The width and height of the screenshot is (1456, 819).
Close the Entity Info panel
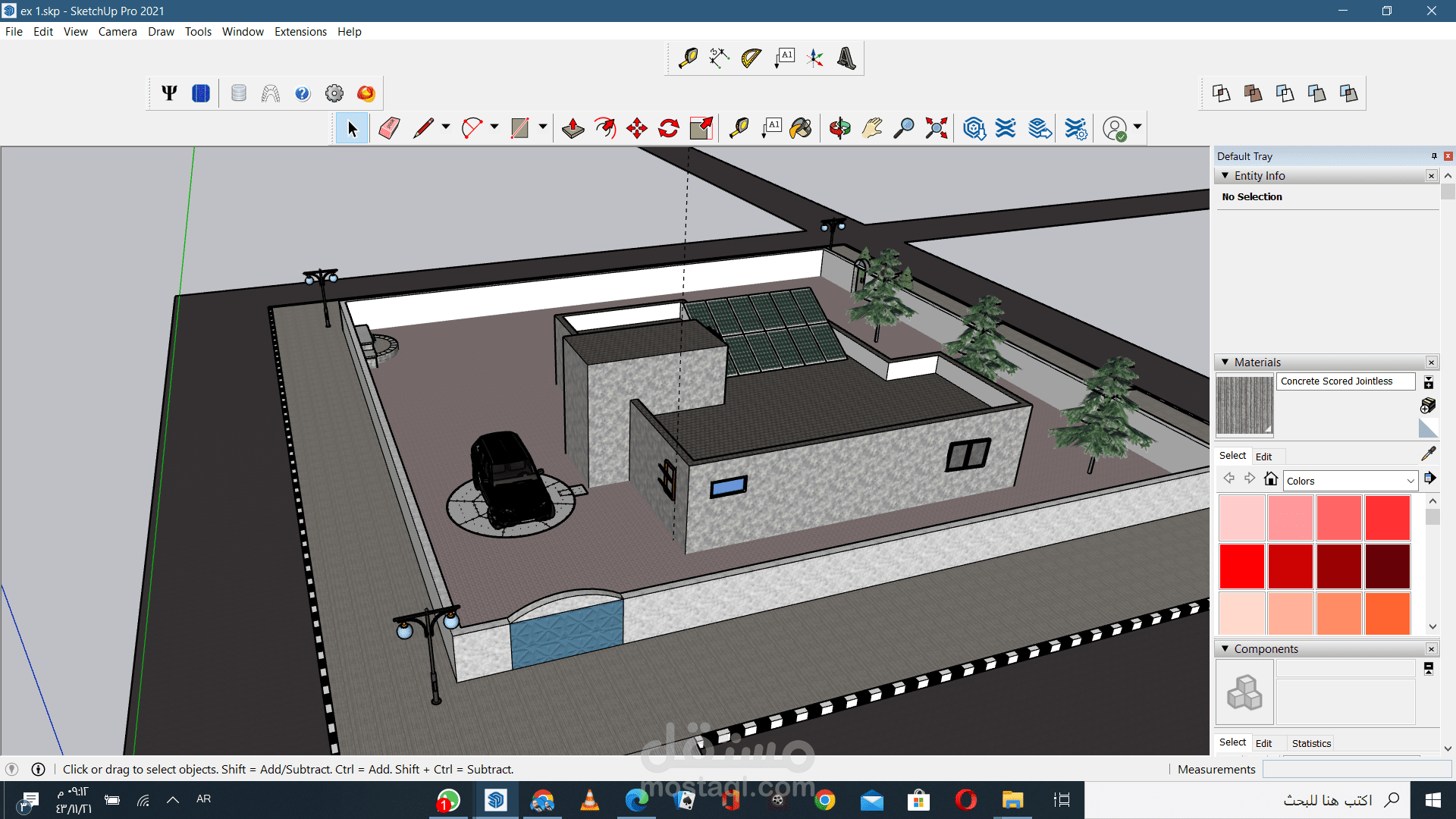tap(1432, 176)
